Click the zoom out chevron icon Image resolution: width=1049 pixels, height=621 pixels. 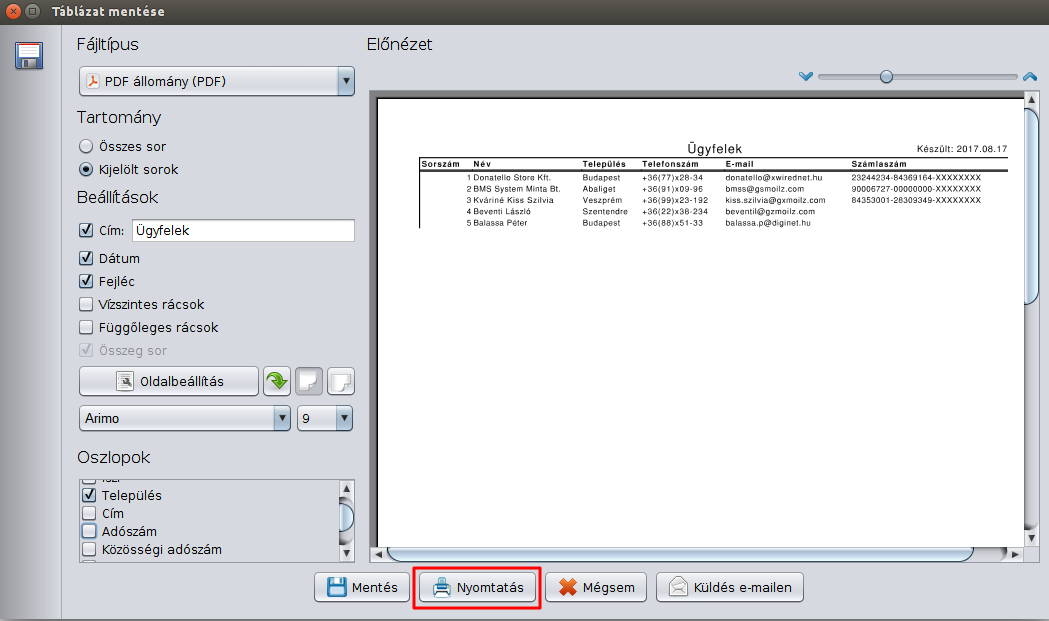pos(806,77)
